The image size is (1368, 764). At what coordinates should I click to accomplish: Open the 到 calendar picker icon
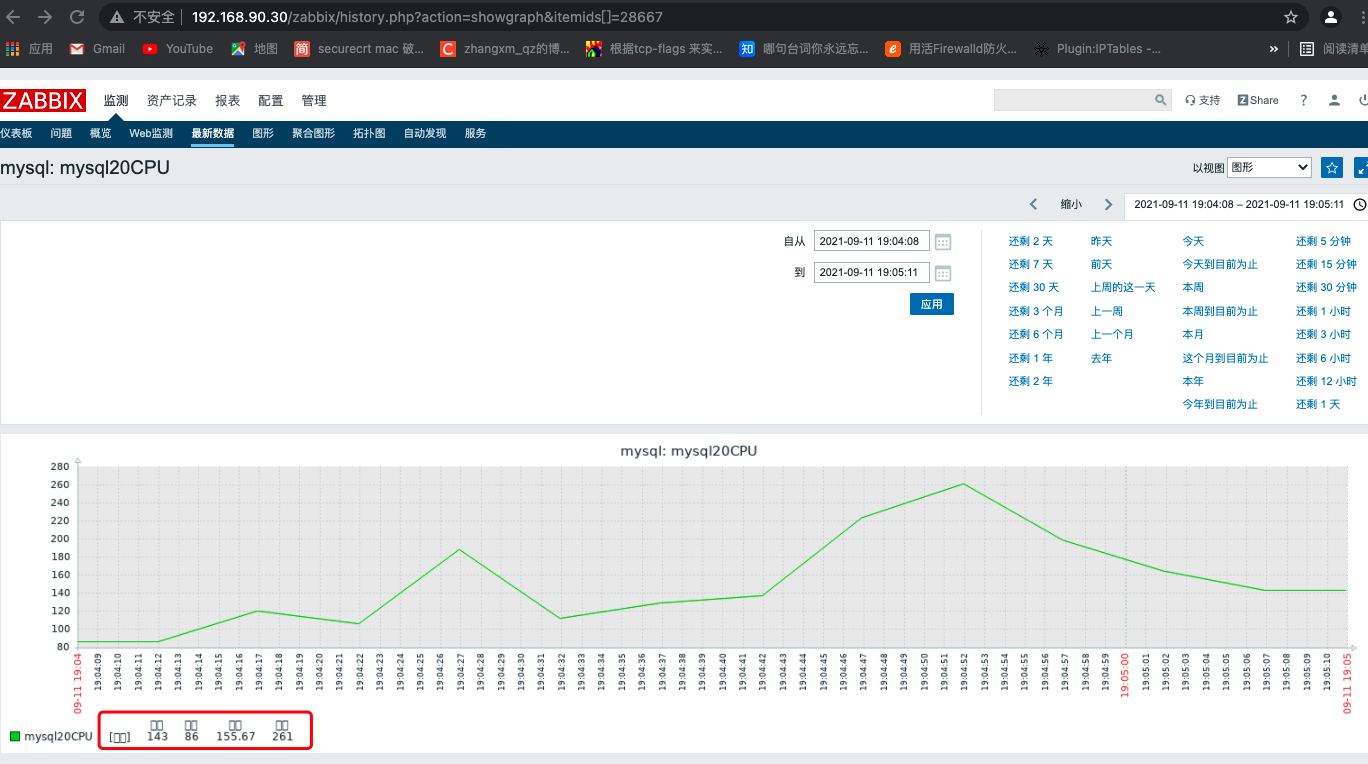tap(942, 273)
